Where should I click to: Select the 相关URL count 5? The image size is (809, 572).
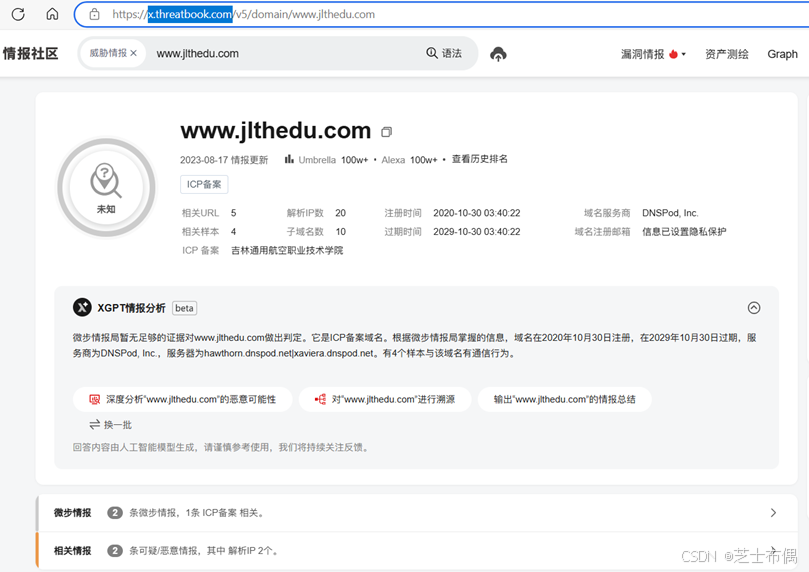pos(234,213)
